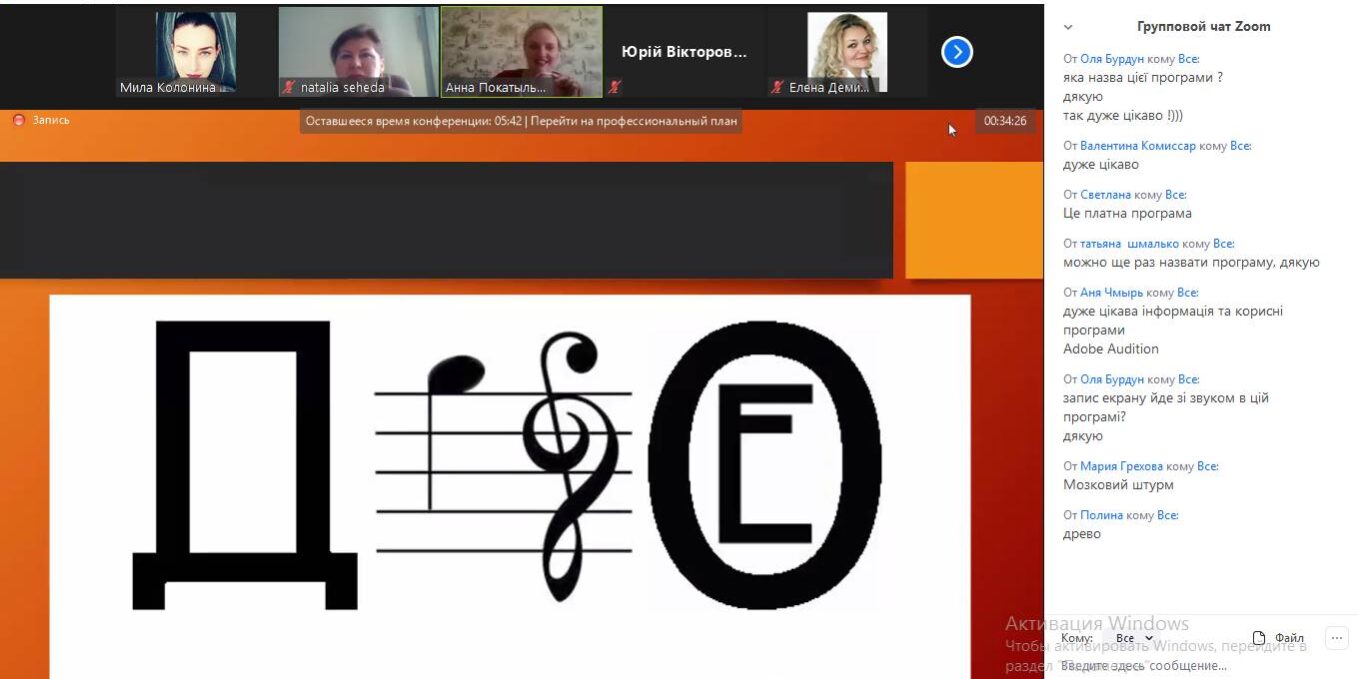Image resolution: width=1358 pixels, height=679 pixels.
Task: Click Юрій Вікторов's muted microphone icon
Action: (614, 87)
